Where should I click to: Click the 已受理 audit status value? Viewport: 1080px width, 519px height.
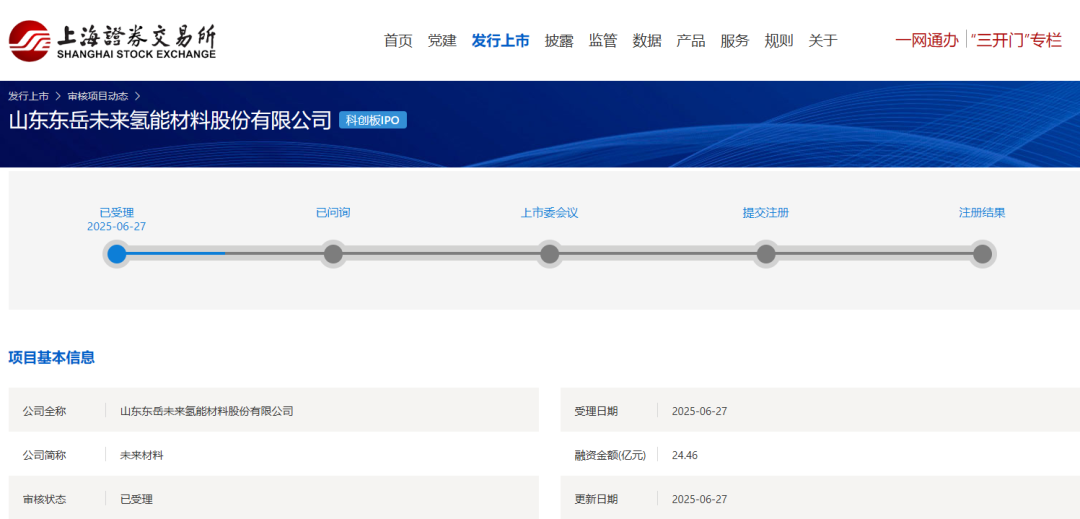136,499
